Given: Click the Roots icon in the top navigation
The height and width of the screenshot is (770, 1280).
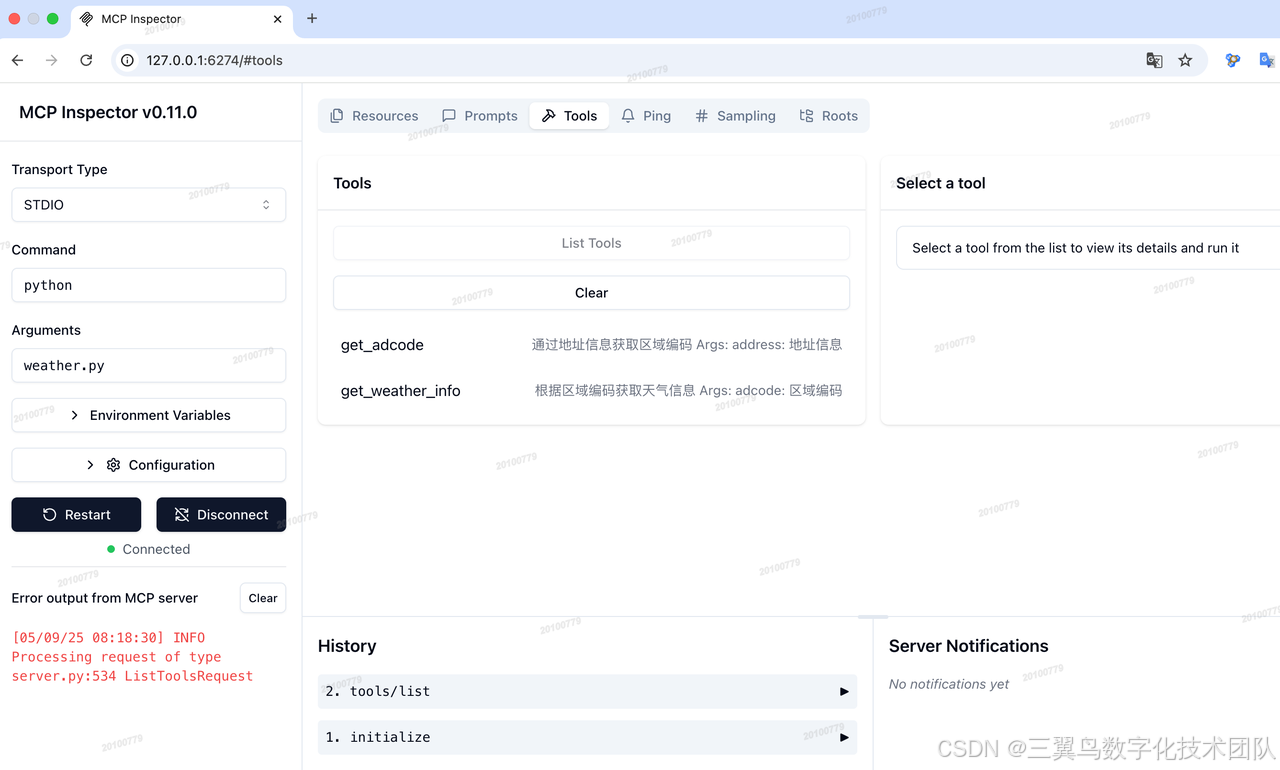Looking at the screenshot, I should click(805, 115).
